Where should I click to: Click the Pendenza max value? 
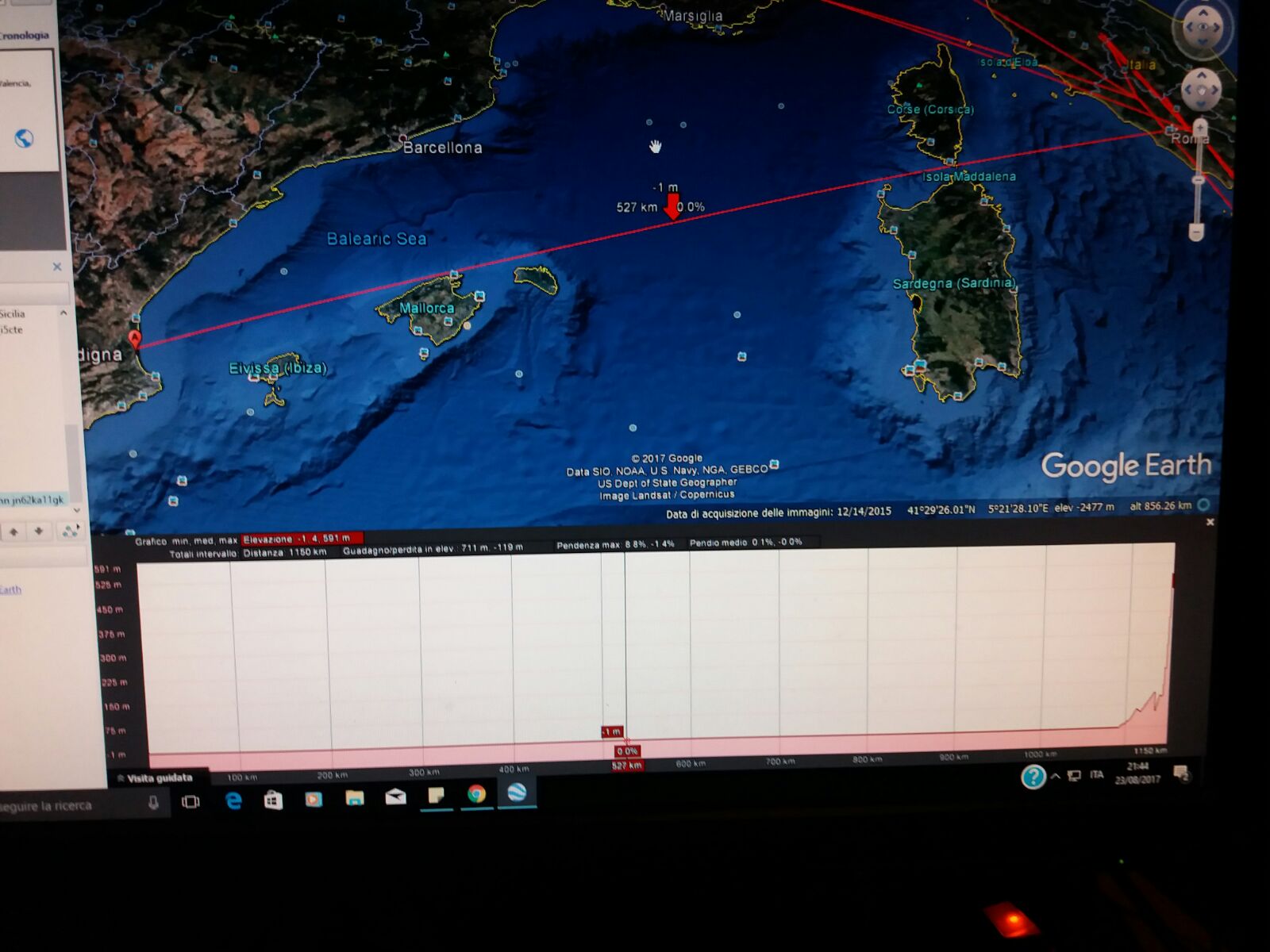point(615,545)
